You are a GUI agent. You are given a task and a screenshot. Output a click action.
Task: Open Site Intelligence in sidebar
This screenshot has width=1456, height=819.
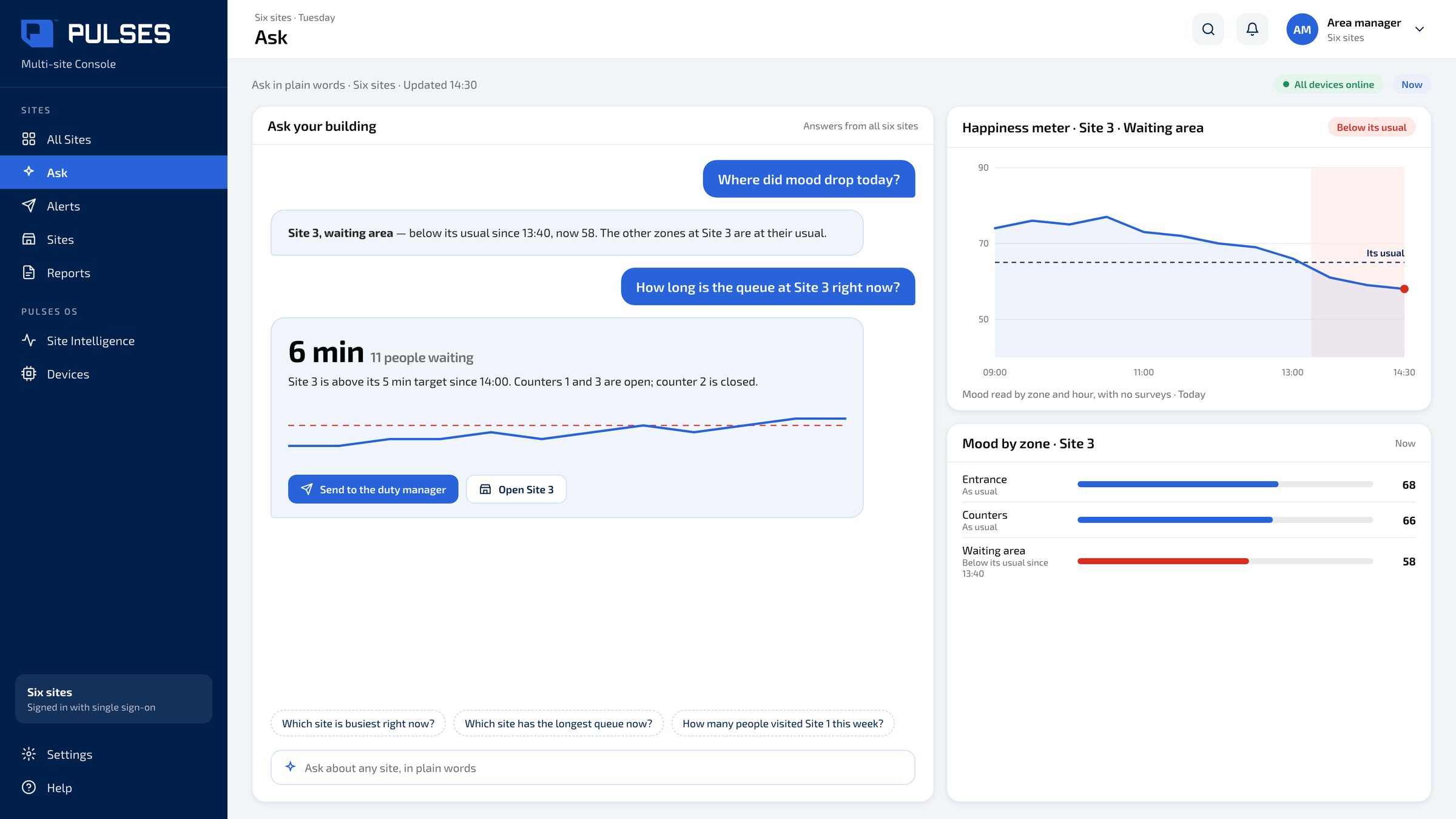113,340
